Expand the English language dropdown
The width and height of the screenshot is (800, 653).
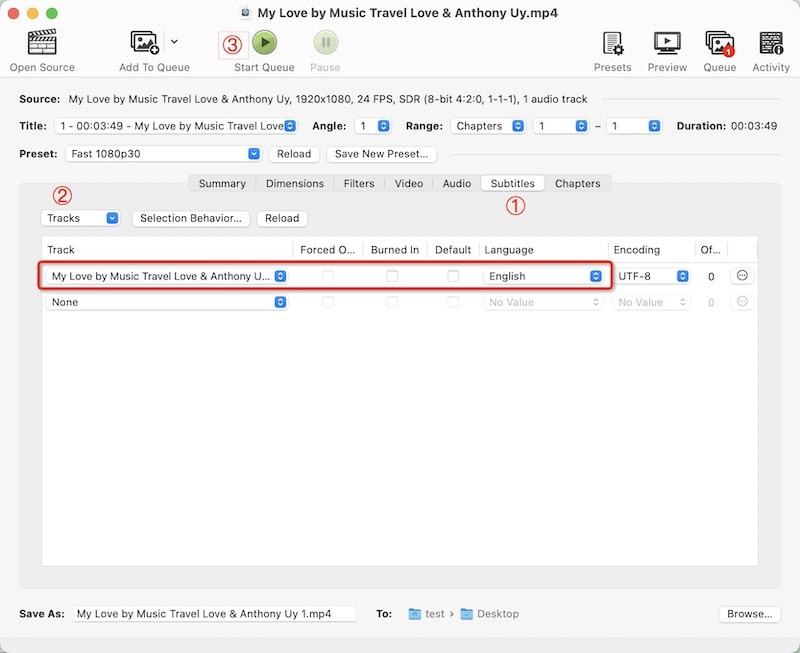(545, 276)
